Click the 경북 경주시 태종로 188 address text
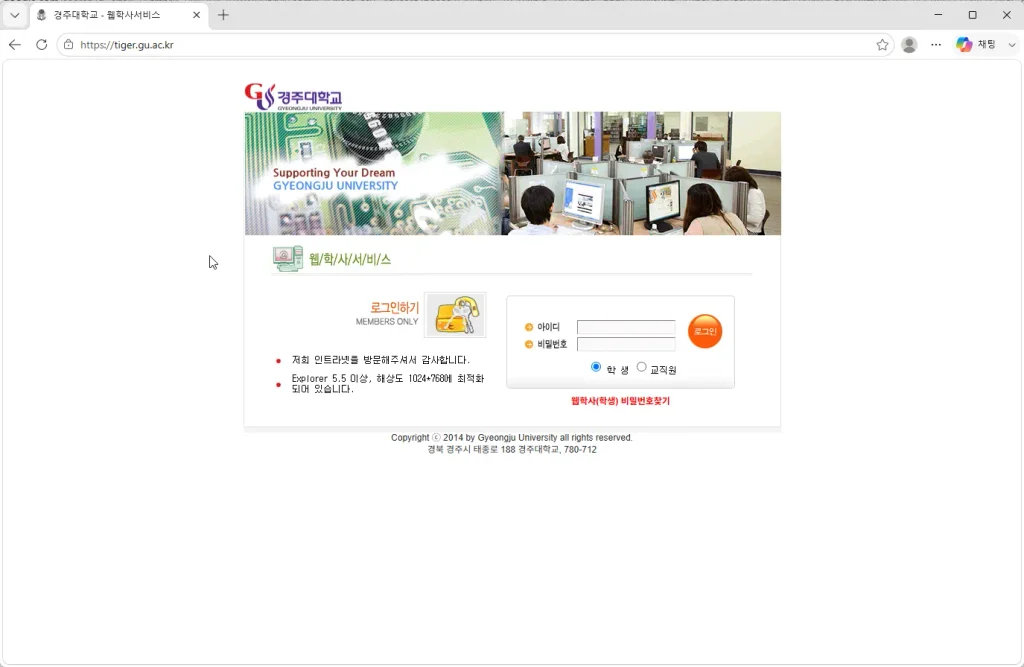 512,449
